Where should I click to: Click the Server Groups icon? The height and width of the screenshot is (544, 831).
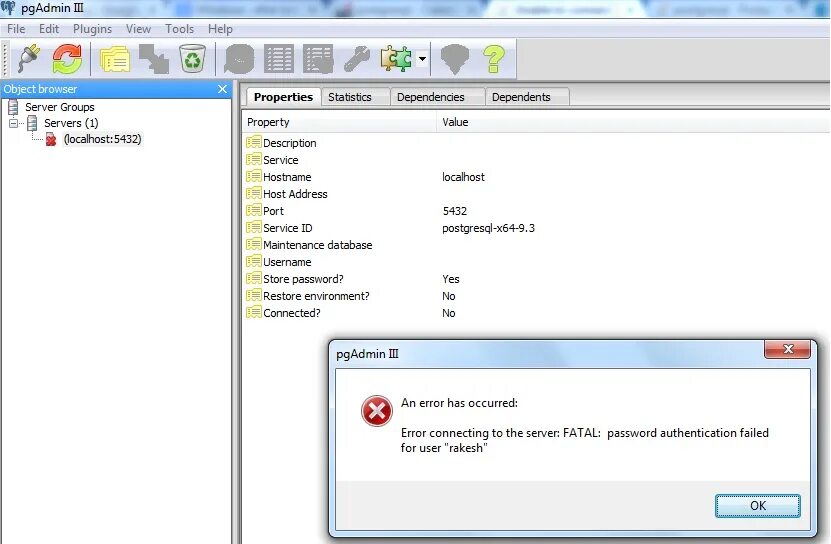coord(13,107)
